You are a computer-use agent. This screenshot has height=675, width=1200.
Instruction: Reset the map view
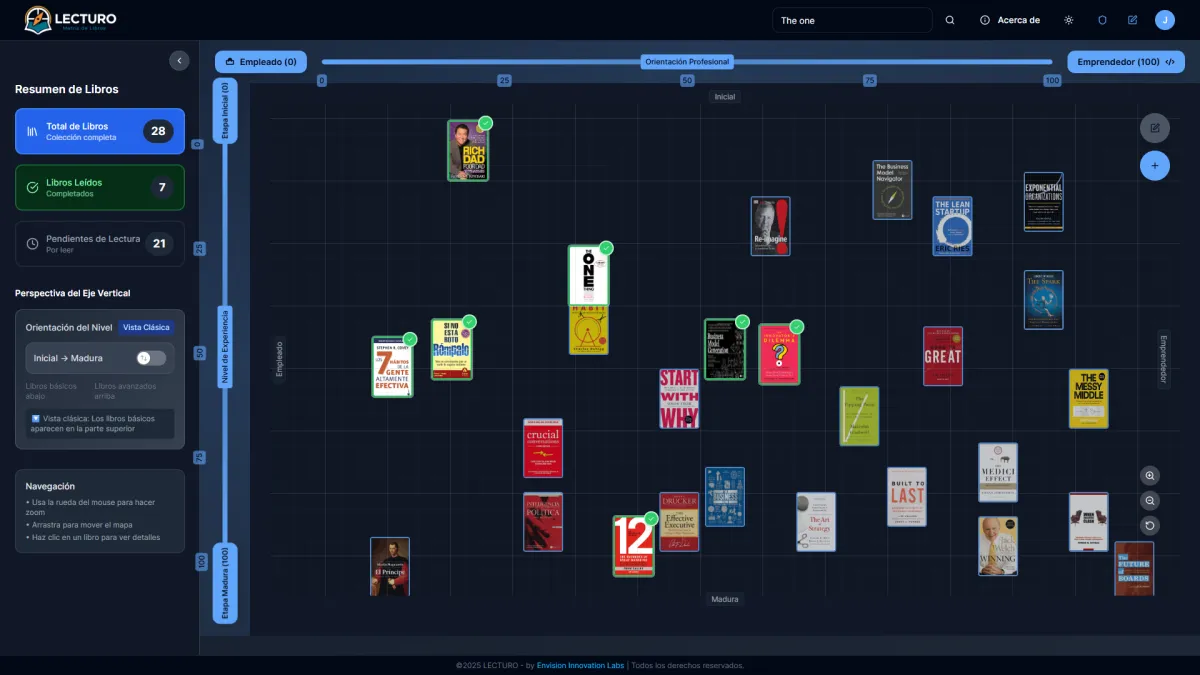click(1151, 526)
